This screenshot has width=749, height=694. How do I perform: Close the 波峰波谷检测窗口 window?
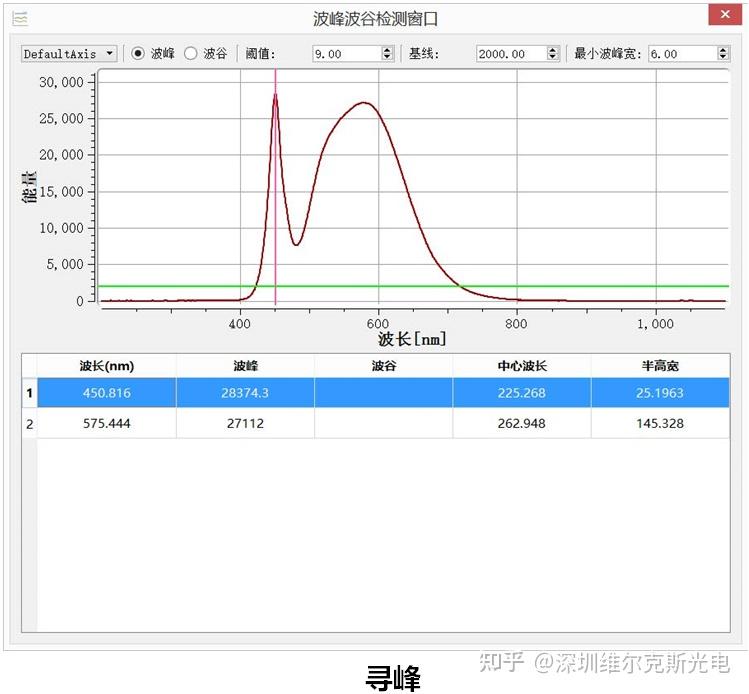click(x=725, y=15)
